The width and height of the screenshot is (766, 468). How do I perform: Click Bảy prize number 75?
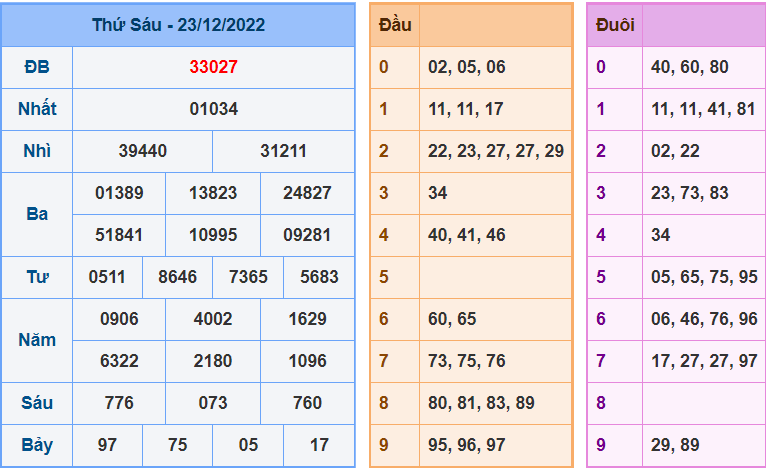[x=177, y=445]
